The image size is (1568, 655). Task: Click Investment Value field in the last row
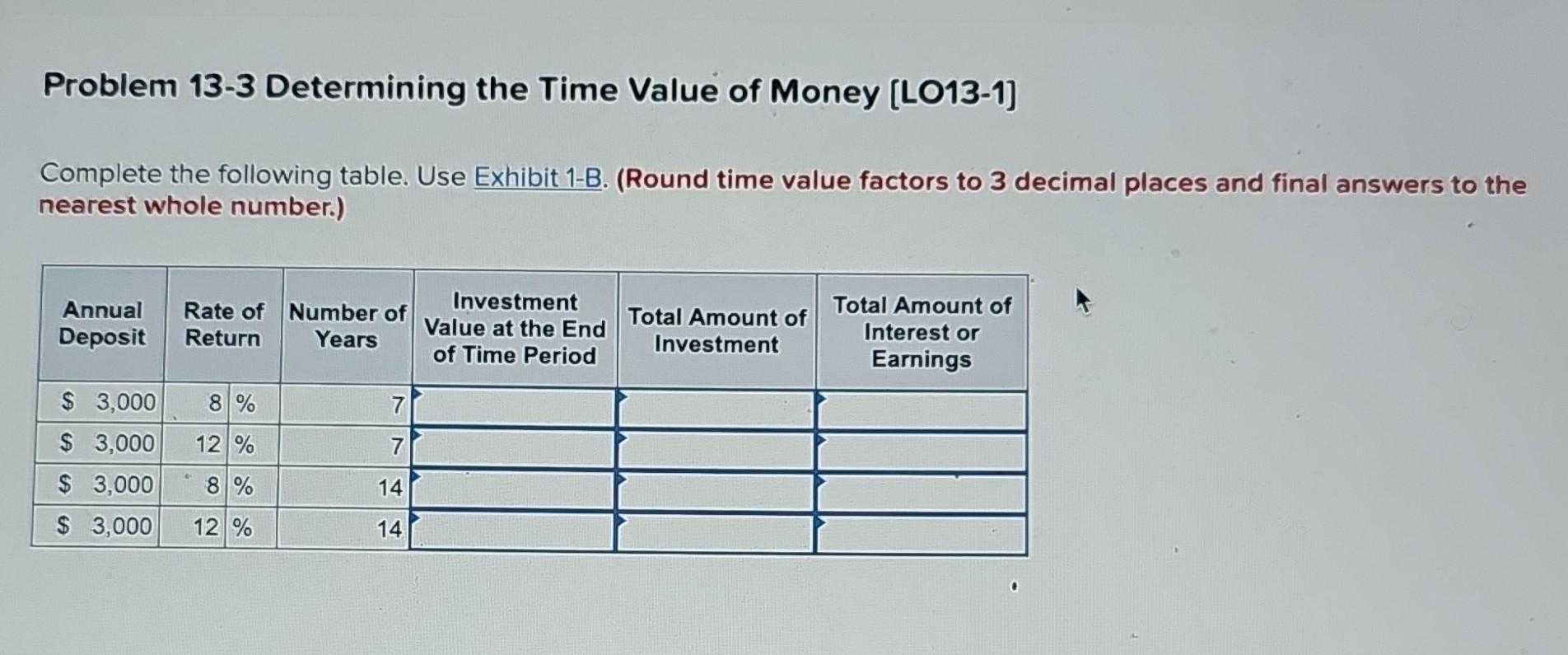tap(515, 529)
